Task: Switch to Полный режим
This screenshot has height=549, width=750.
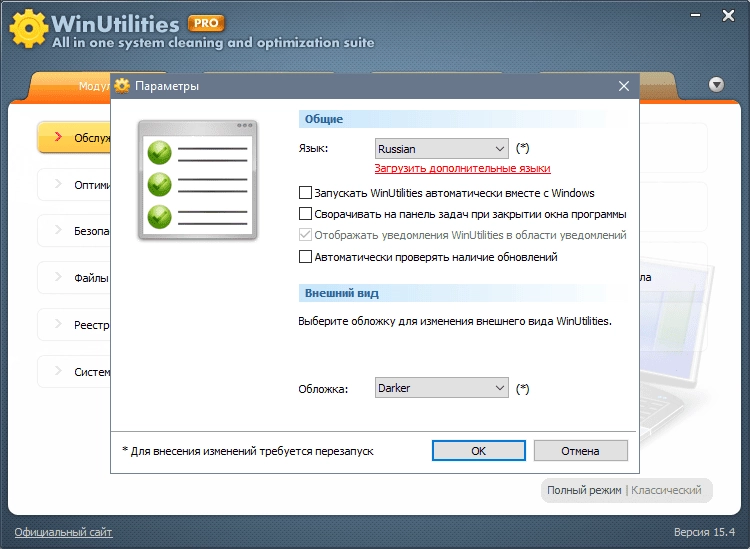Action: coord(584,490)
